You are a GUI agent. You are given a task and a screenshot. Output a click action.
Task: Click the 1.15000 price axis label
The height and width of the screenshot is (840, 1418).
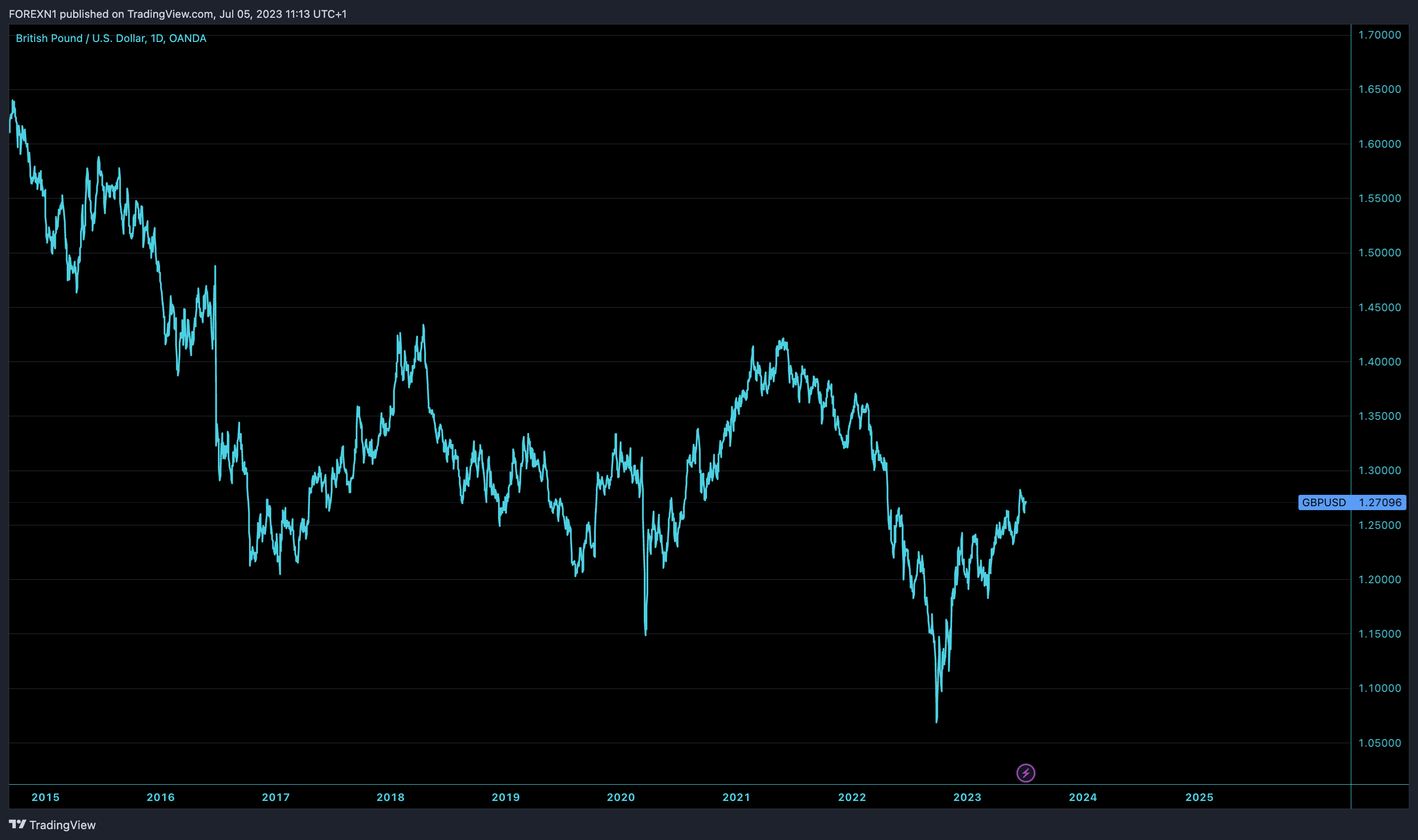point(1379,634)
